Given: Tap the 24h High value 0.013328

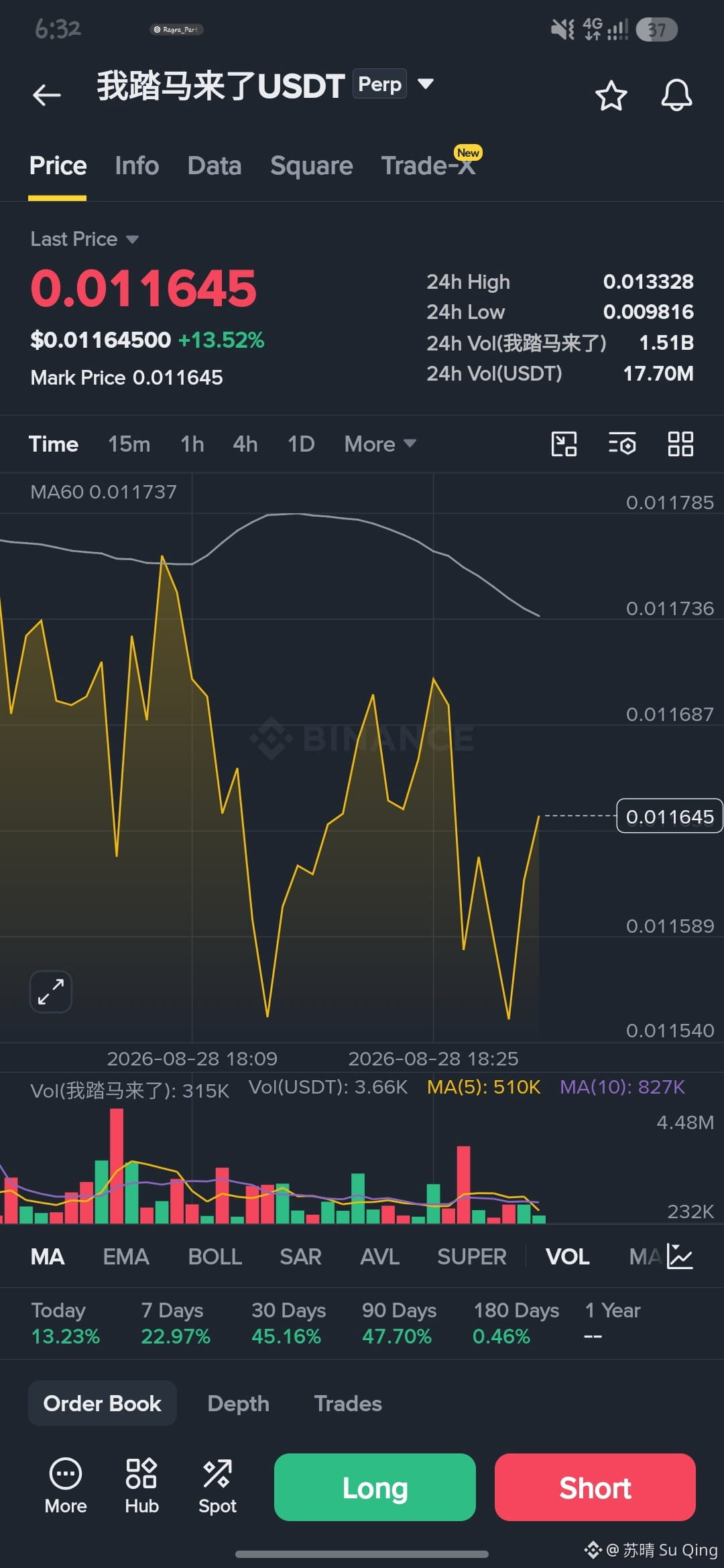Looking at the screenshot, I should pyautogui.click(x=648, y=281).
